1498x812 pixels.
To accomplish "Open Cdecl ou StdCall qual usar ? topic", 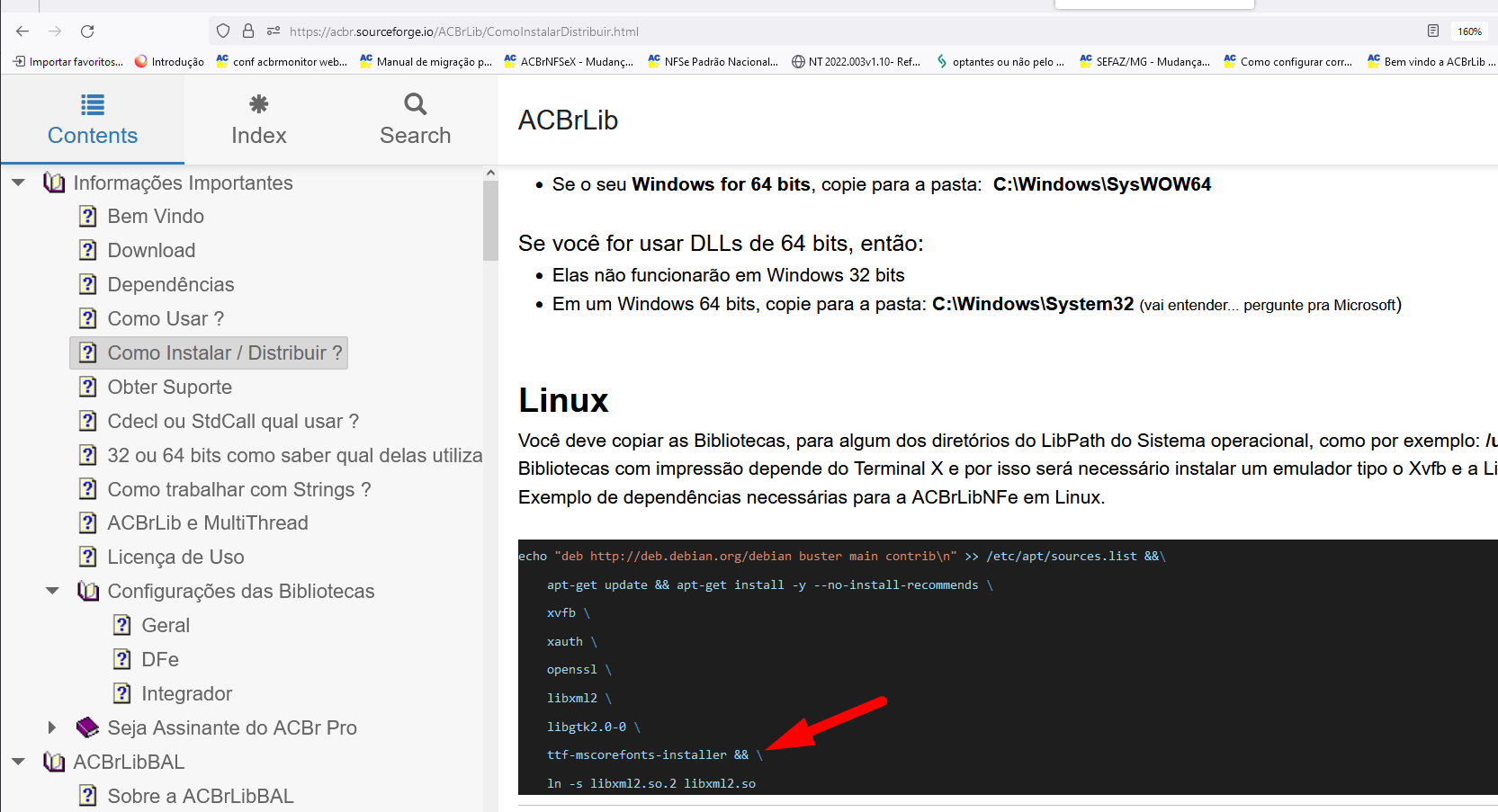I will pyautogui.click(x=219, y=421).
